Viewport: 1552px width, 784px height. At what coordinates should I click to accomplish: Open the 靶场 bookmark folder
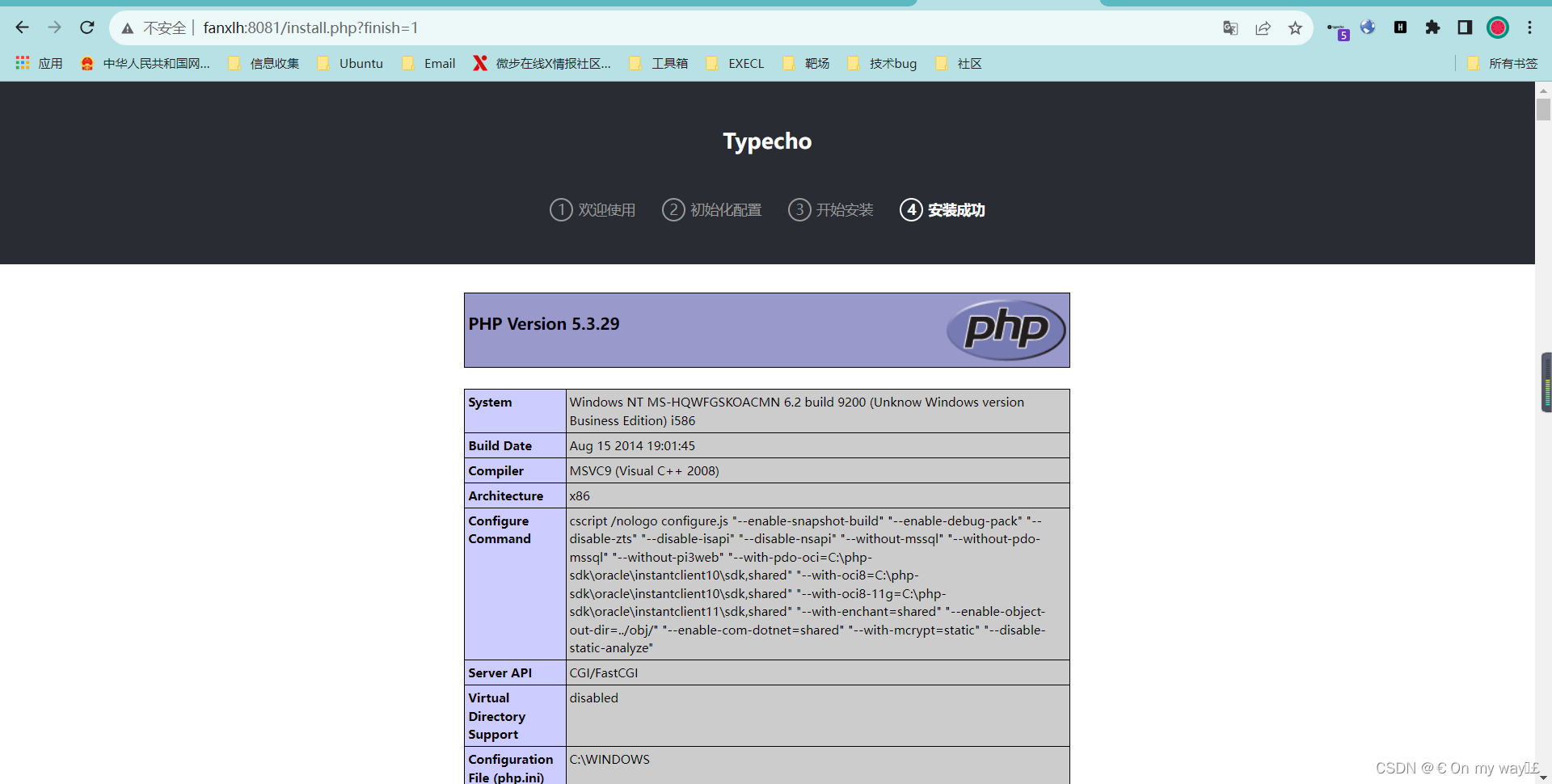(x=807, y=63)
